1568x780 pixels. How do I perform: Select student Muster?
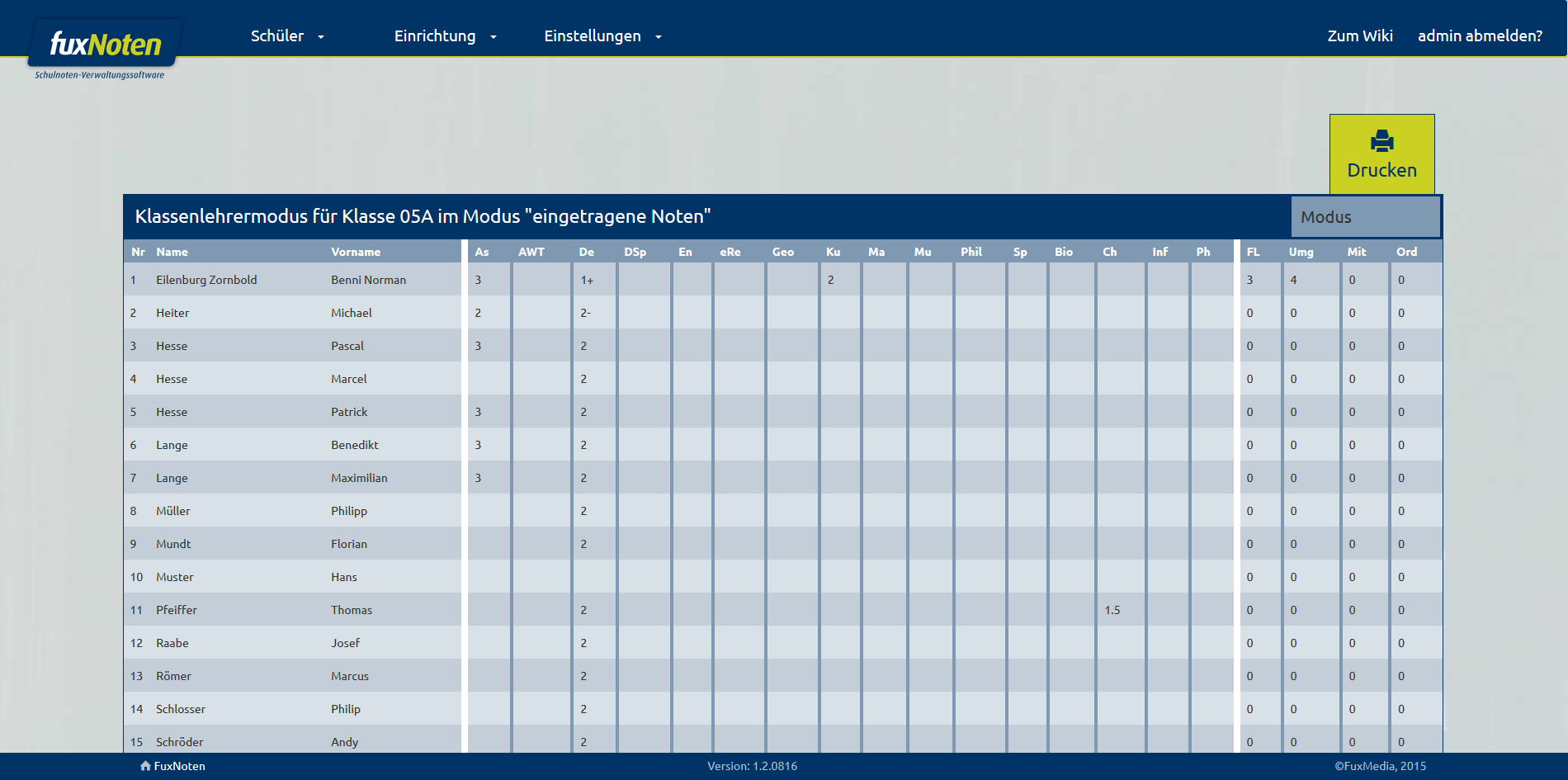pyautogui.click(x=175, y=577)
